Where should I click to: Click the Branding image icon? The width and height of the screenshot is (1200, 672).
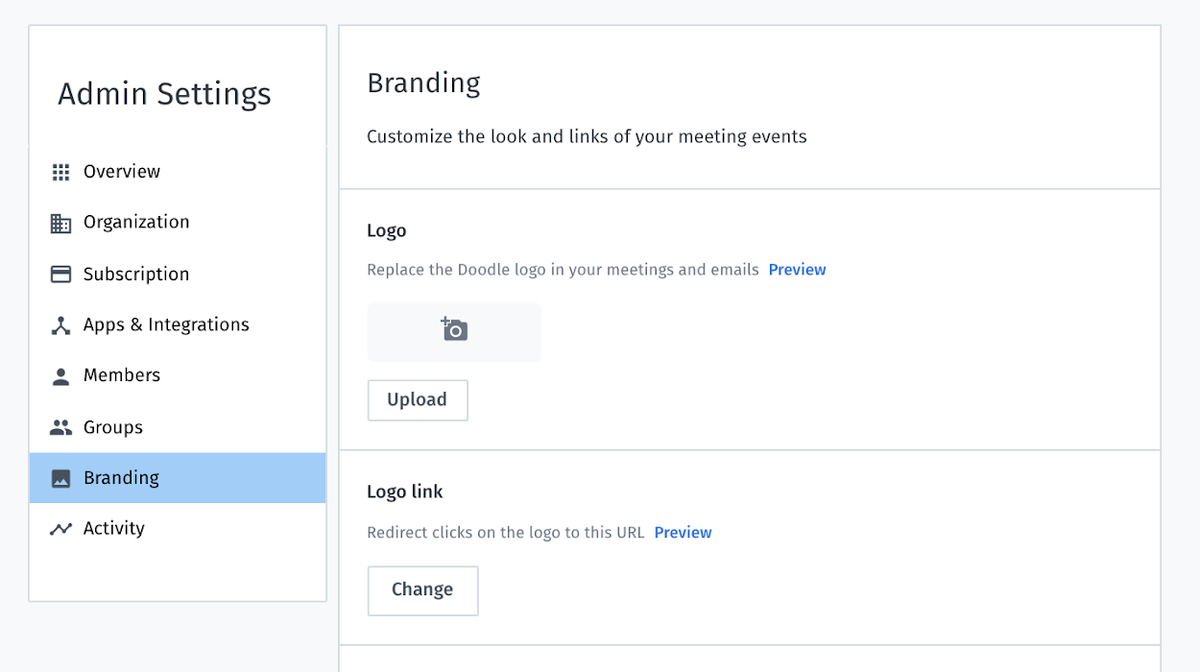point(61,478)
